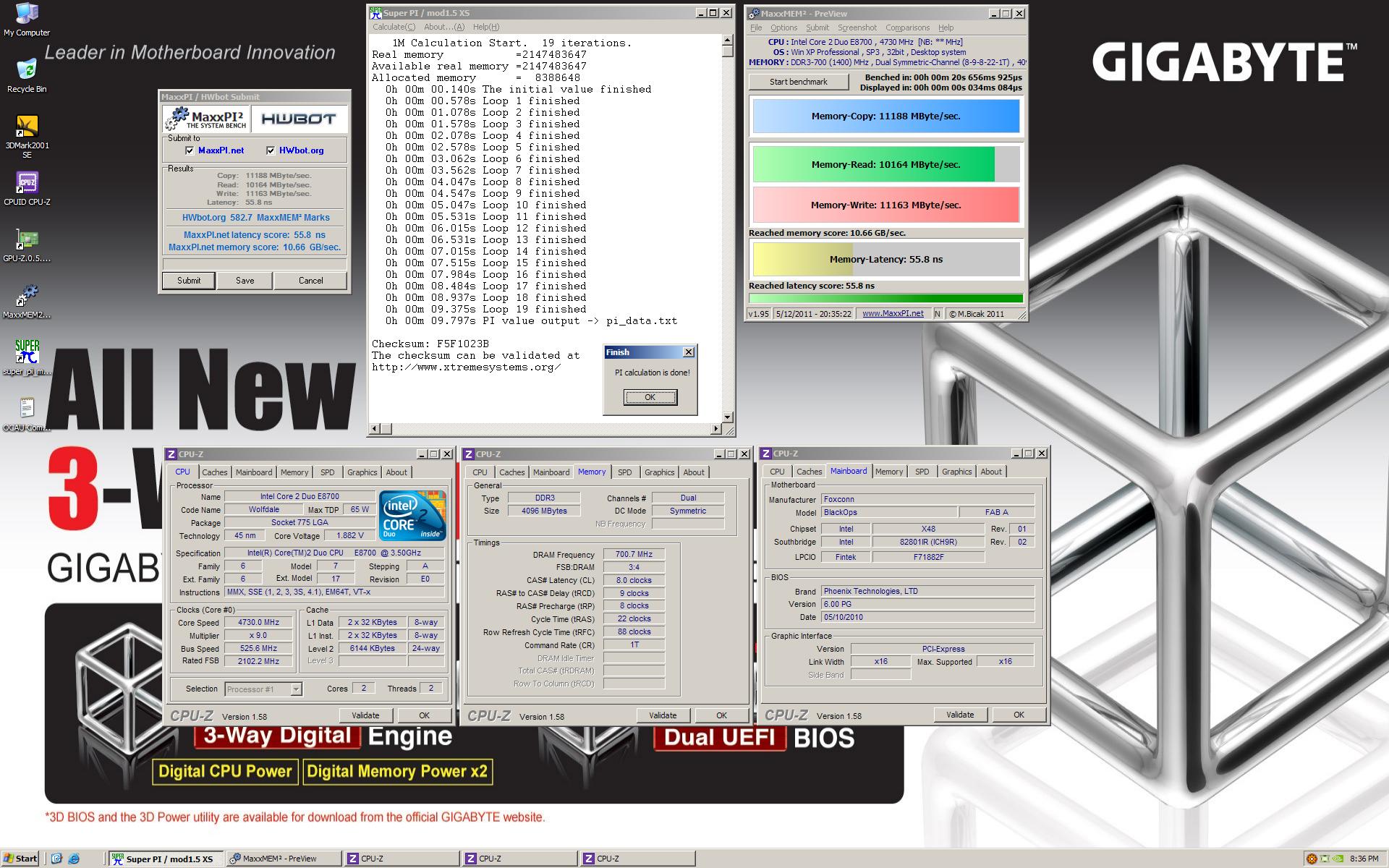Switch to About tab in Memory CPU-Z window
Image resolution: width=1389 pixels, height=868 pixels.
pyautogui.click(x=694, y=472)
